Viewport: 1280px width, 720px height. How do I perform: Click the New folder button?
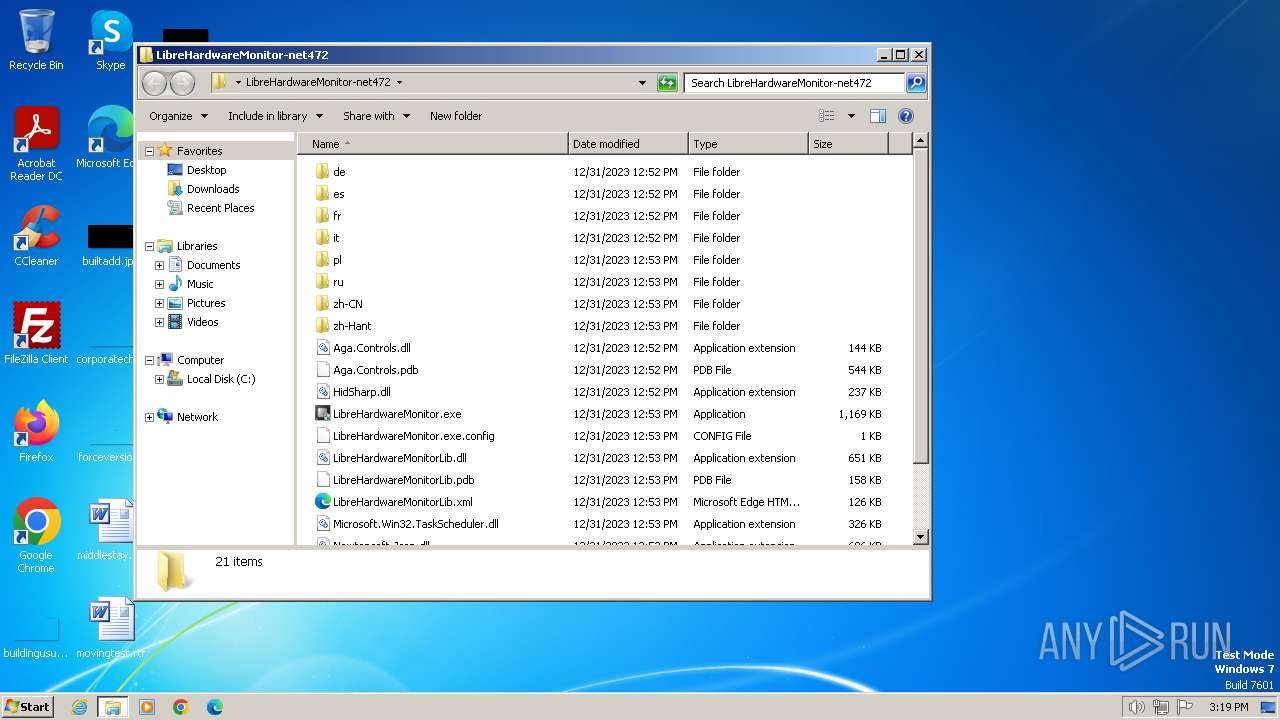pyautogui.click(x=456, y=116)
